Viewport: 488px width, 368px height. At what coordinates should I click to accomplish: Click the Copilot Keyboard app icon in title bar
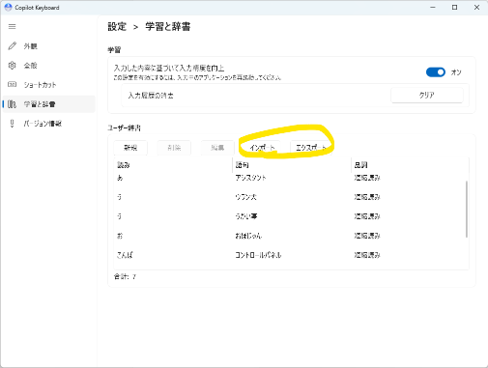[x=8, y=7]
